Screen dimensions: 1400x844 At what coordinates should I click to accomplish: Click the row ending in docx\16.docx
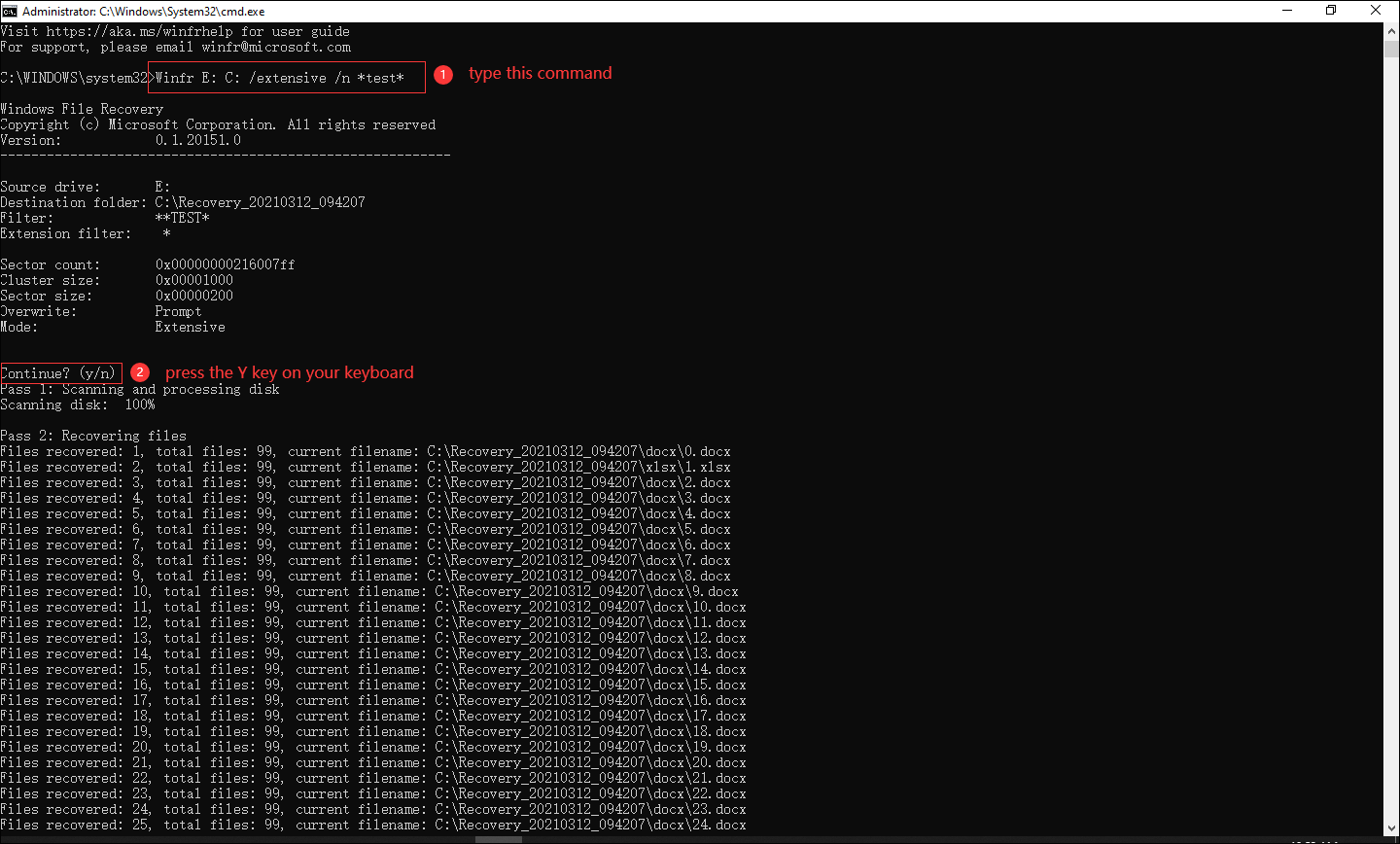pos(373,700)
